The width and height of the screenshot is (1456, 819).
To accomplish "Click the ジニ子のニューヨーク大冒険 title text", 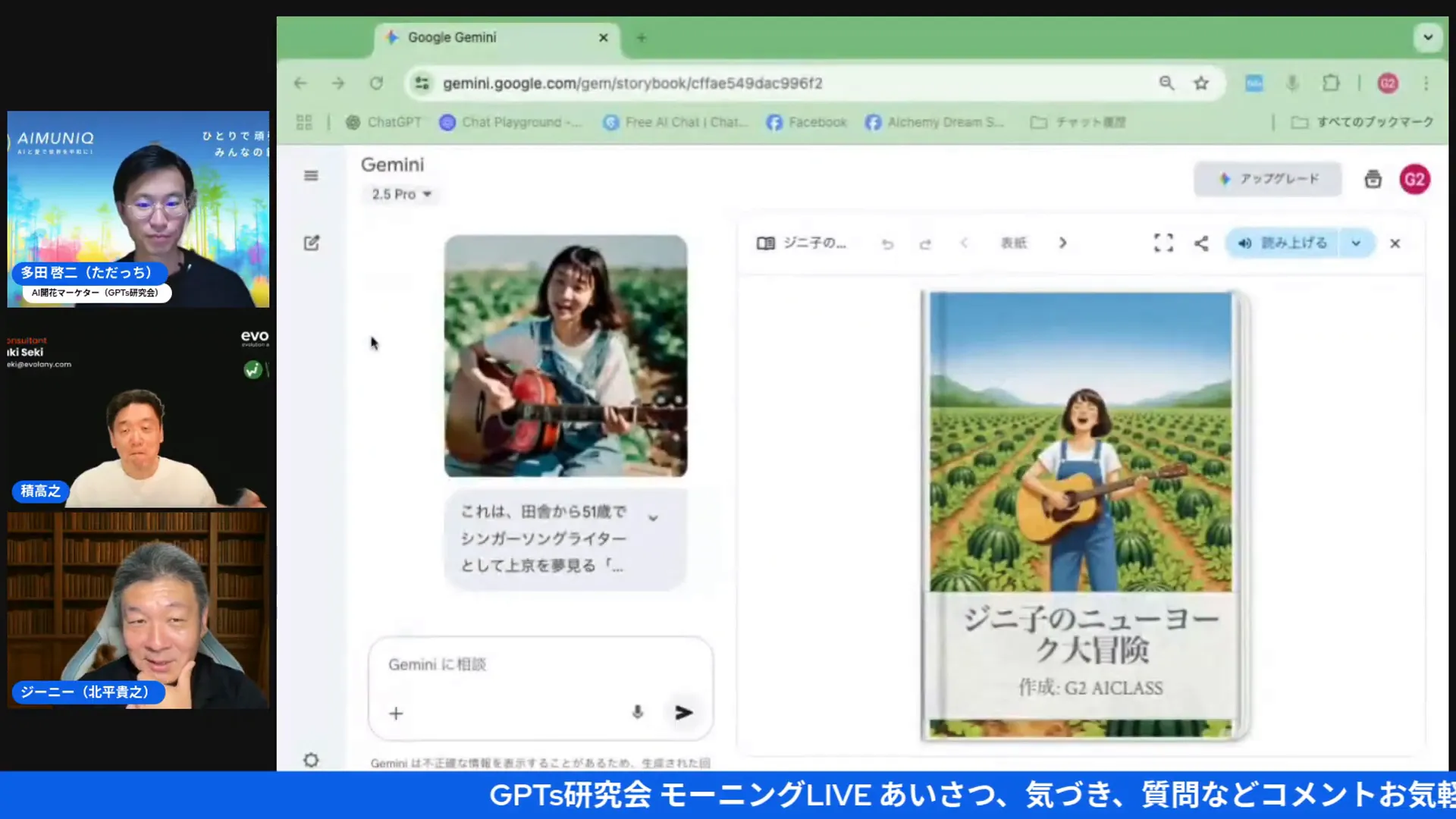I will click(1090, 634).
